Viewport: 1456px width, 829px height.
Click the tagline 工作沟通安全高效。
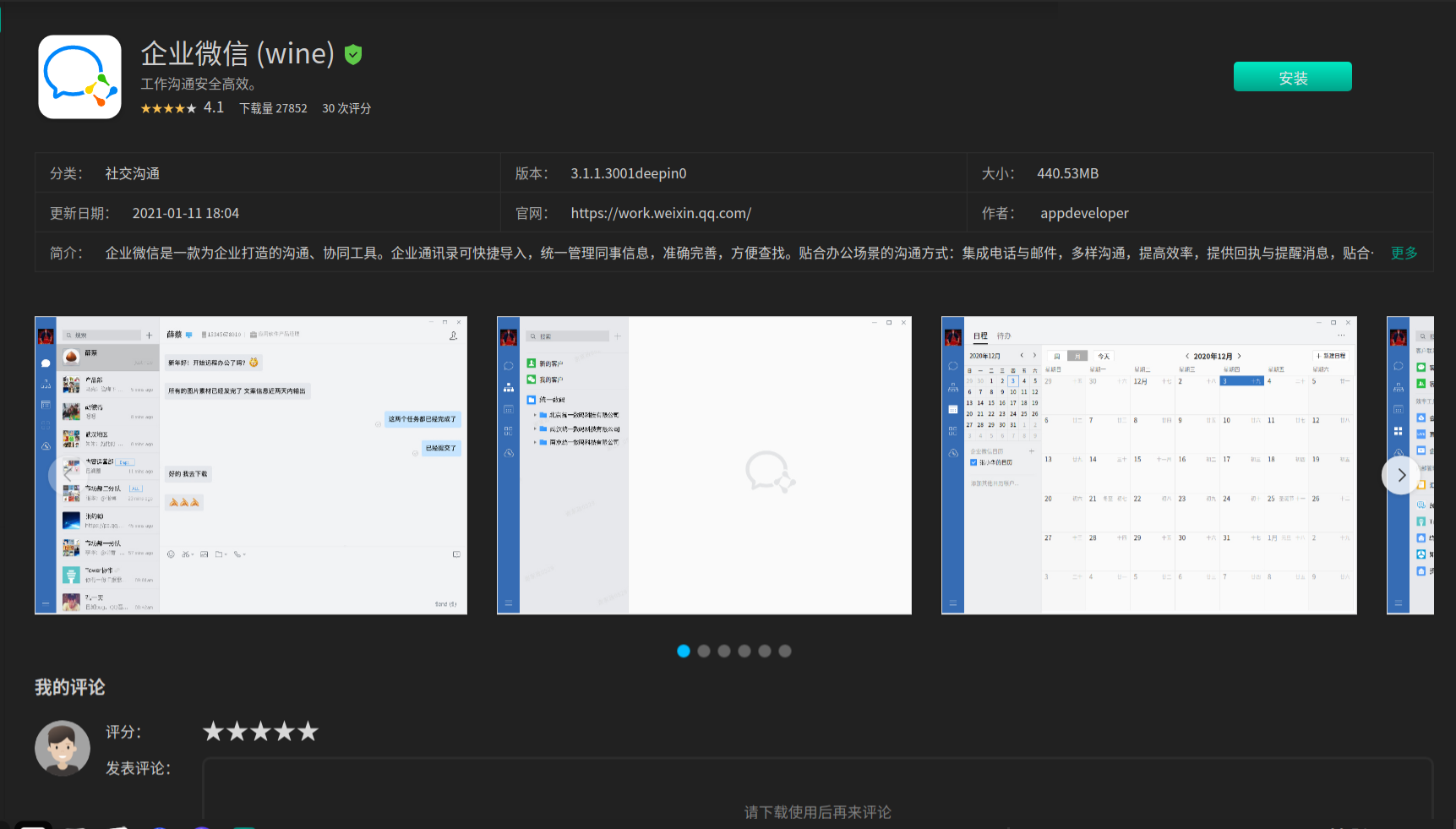199,84
